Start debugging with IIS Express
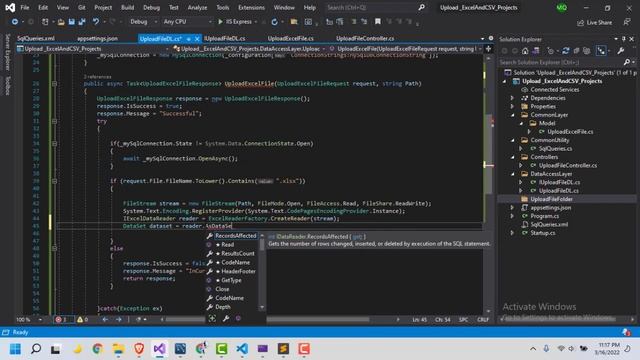The image size is (640, 360). click(235, 22)
